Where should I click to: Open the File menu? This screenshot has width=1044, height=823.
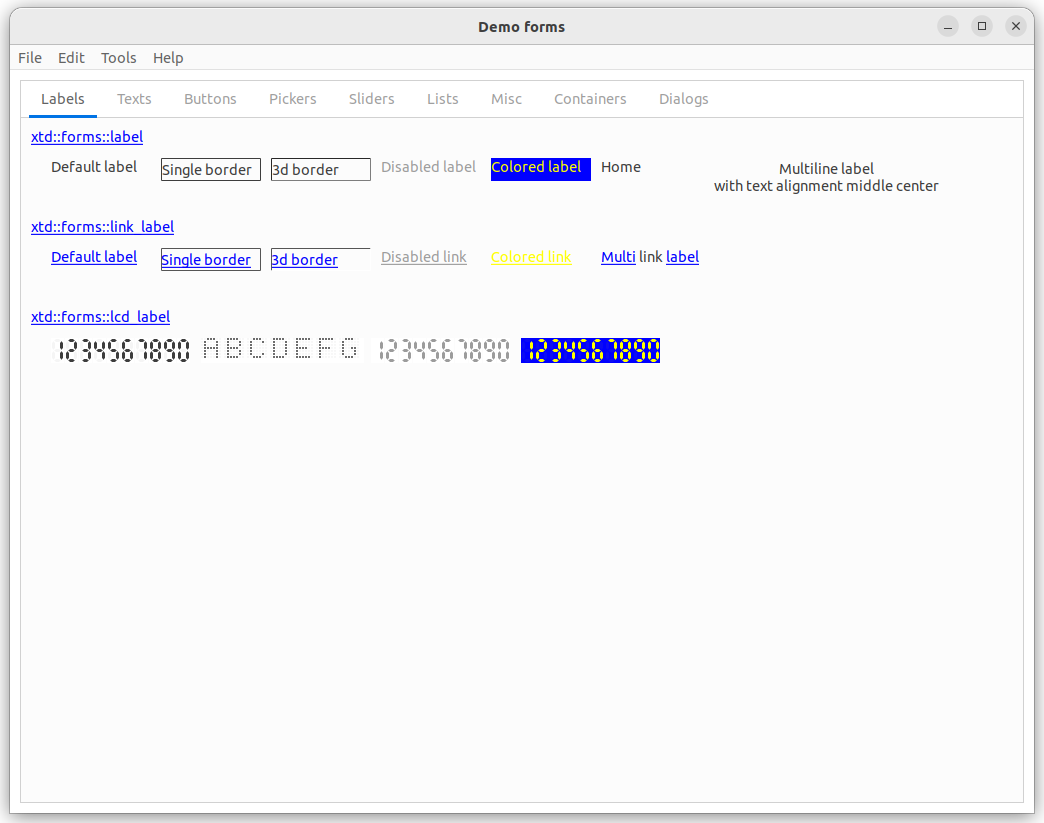click(x=30, y=58)
